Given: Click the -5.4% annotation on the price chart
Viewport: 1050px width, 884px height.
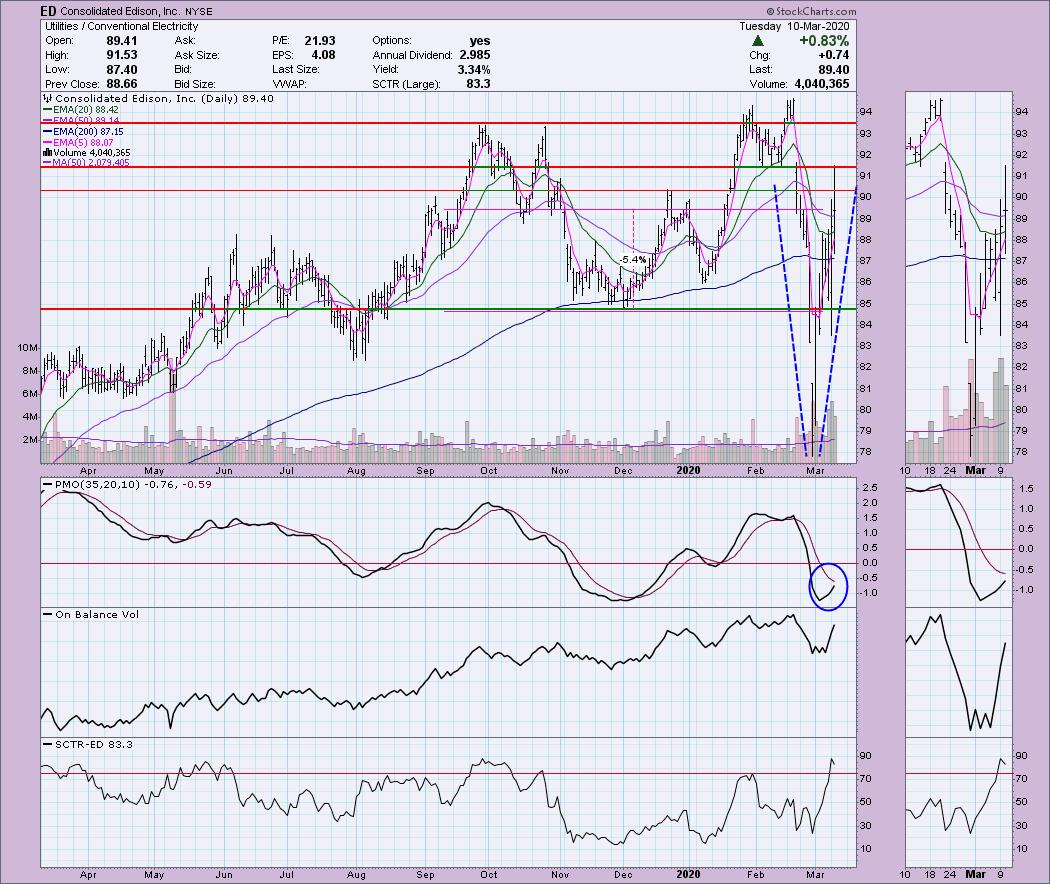Looking at the screenshot, I should [631, 260].
